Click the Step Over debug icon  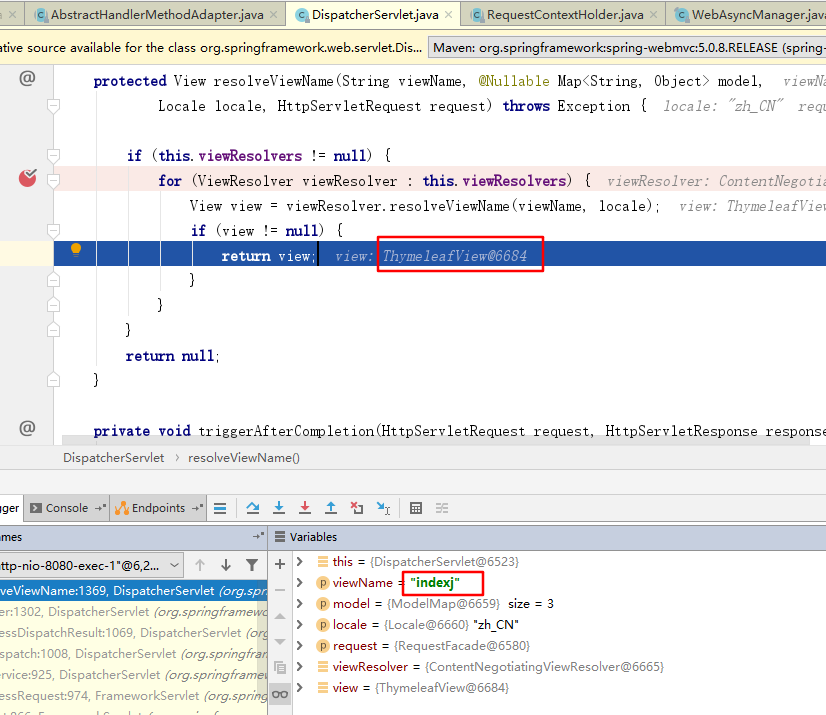[x=253, y=508]
